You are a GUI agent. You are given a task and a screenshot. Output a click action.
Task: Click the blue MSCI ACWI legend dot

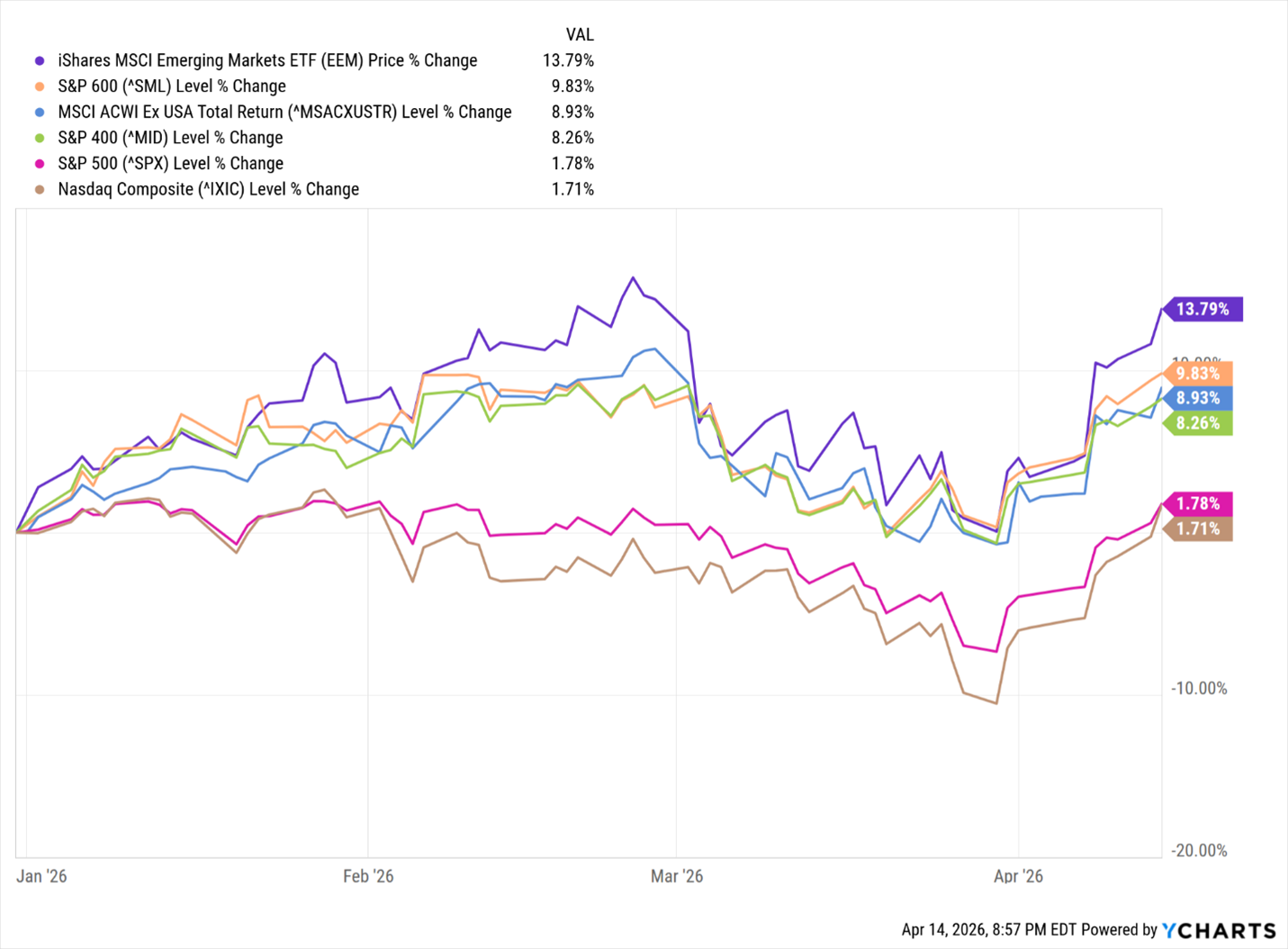tap(40, 113)
